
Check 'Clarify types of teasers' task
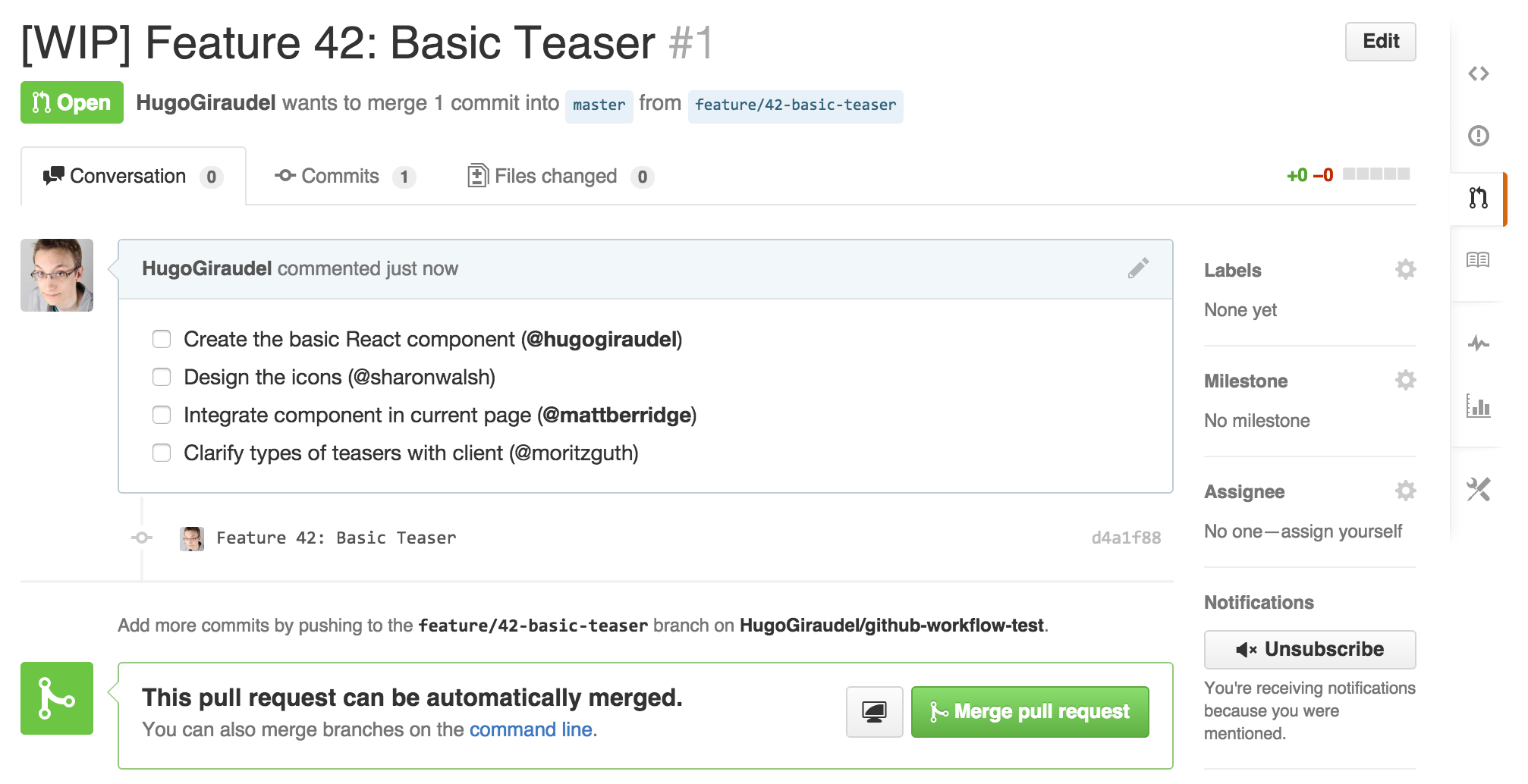tap(162, 453)
